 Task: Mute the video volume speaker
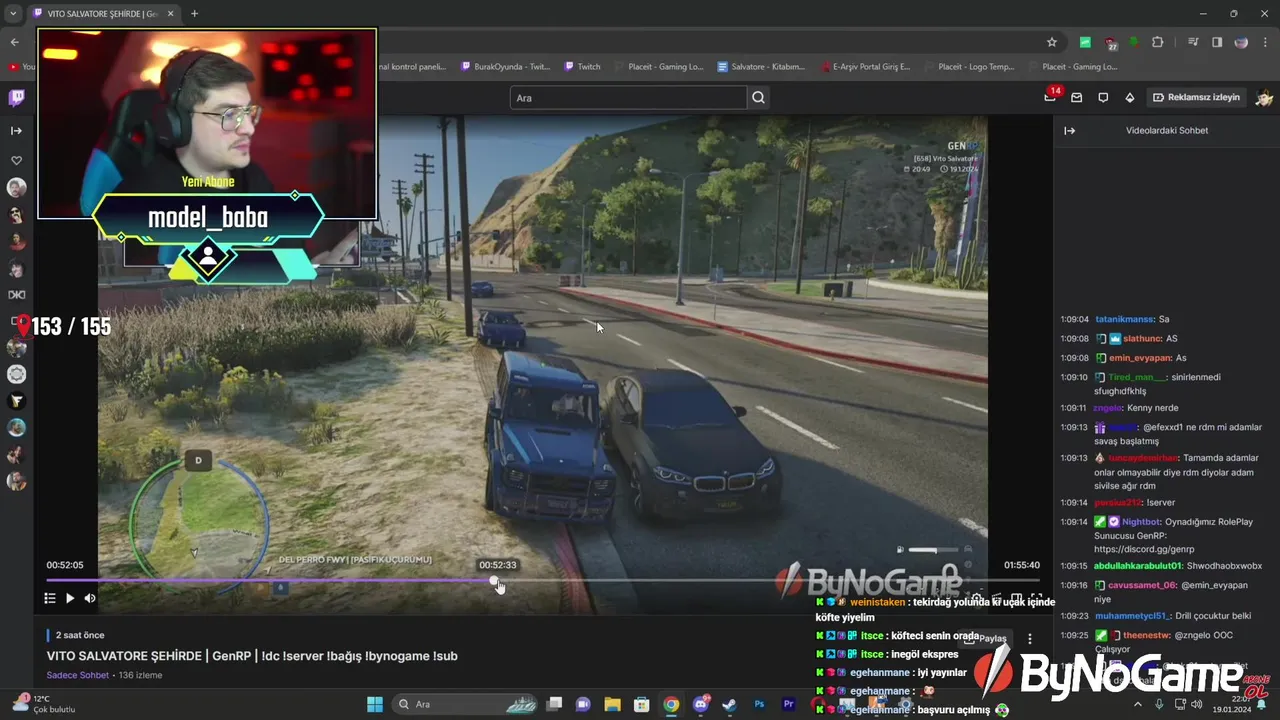90,598
